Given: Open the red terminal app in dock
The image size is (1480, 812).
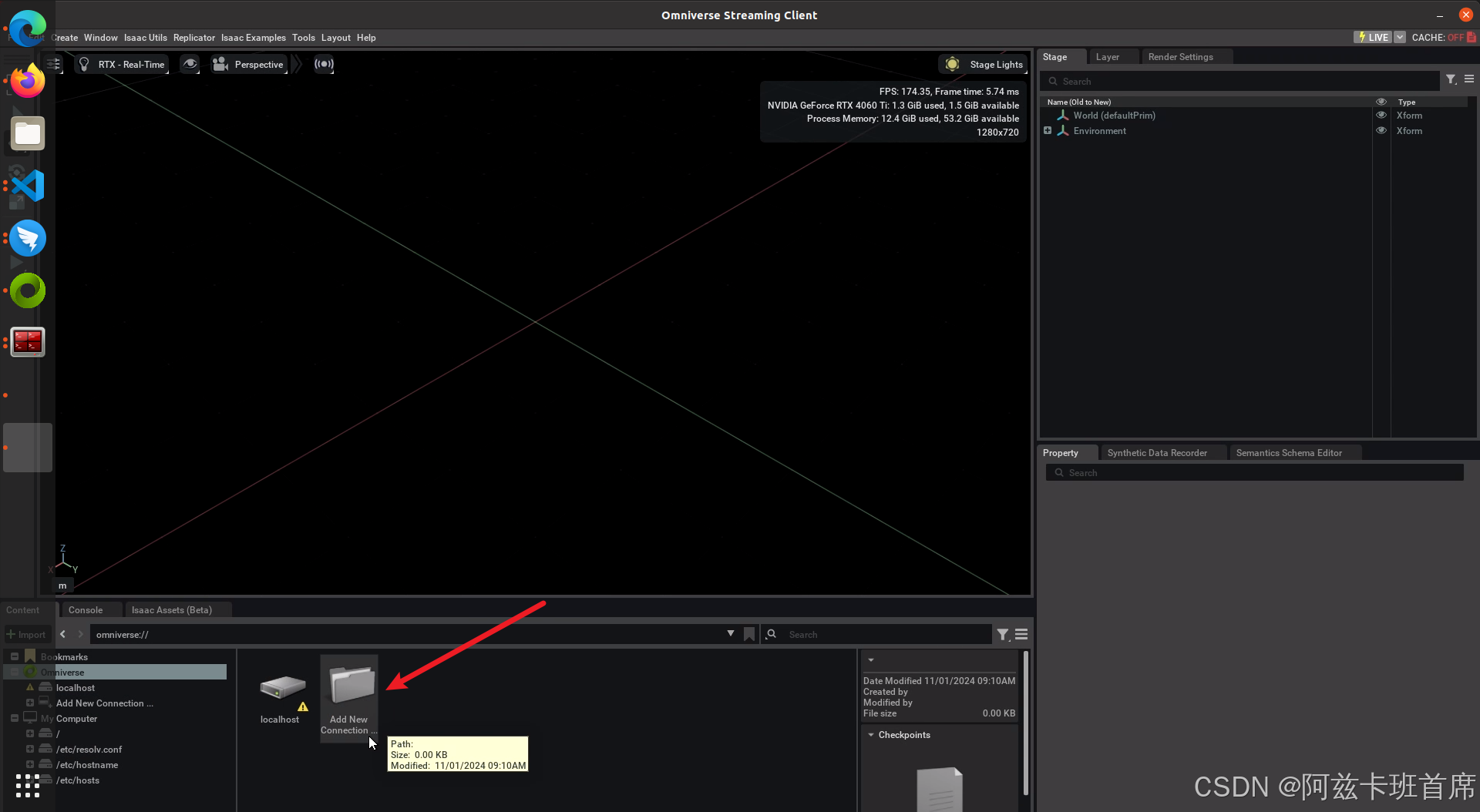Looking at the screenshot, I should point(28,342).
